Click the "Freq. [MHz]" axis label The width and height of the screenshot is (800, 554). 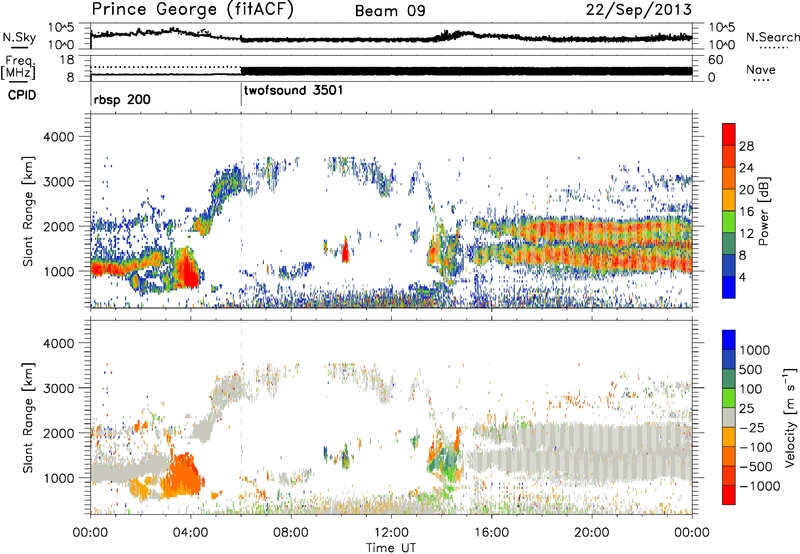point(19,67)
